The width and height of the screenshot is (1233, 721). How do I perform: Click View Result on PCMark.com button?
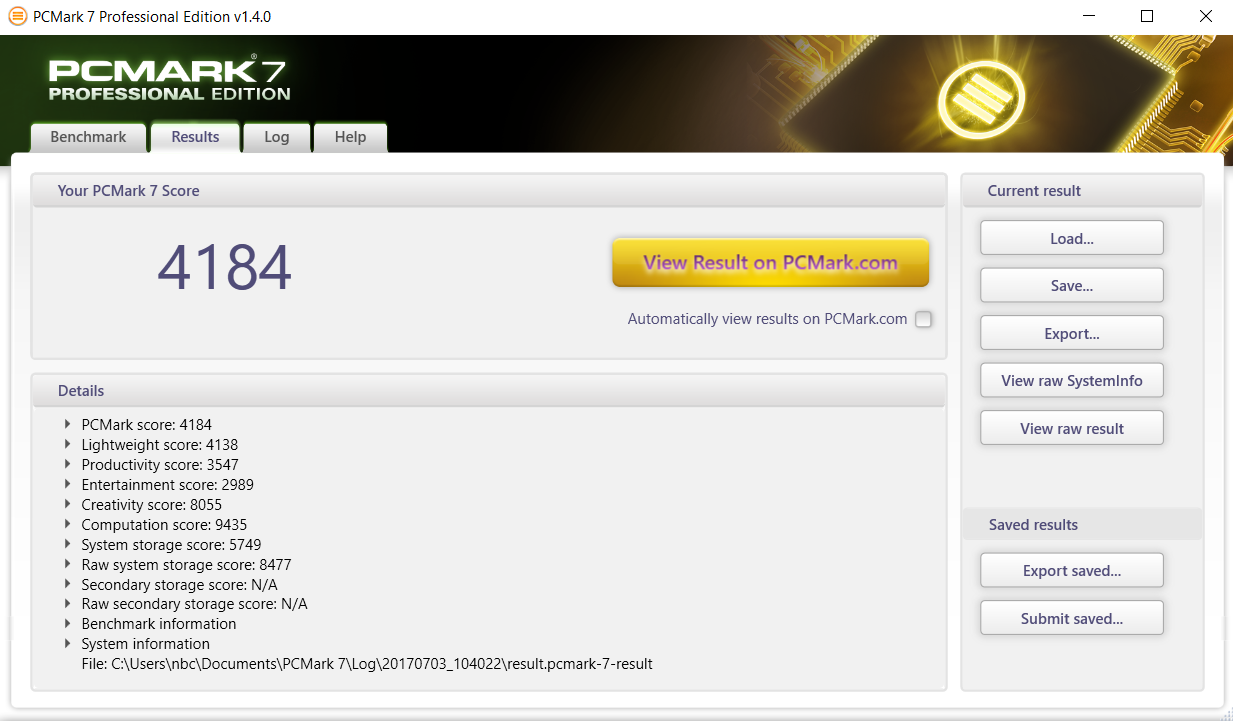(x=770, y=262)
